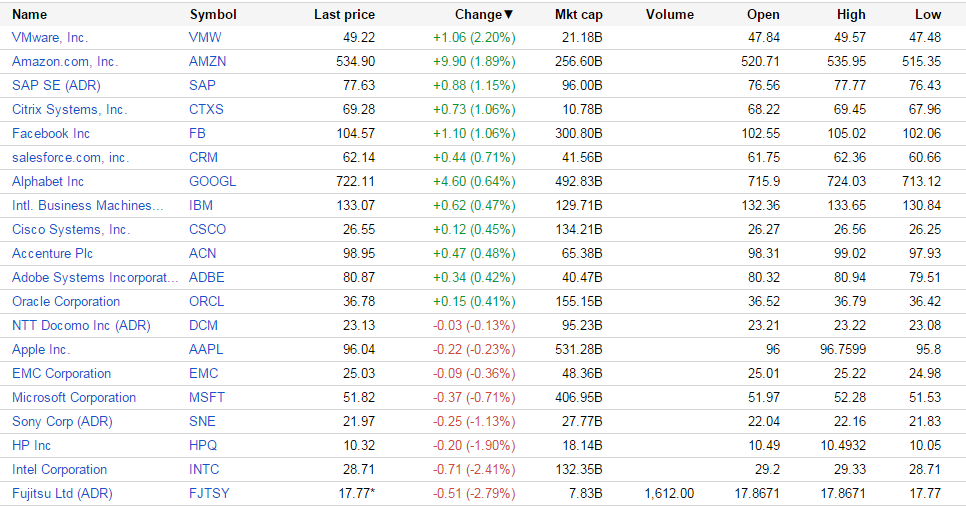Sort table by Change column arrow
Viewport: 966px width, 507px height.
coord(508,15)
